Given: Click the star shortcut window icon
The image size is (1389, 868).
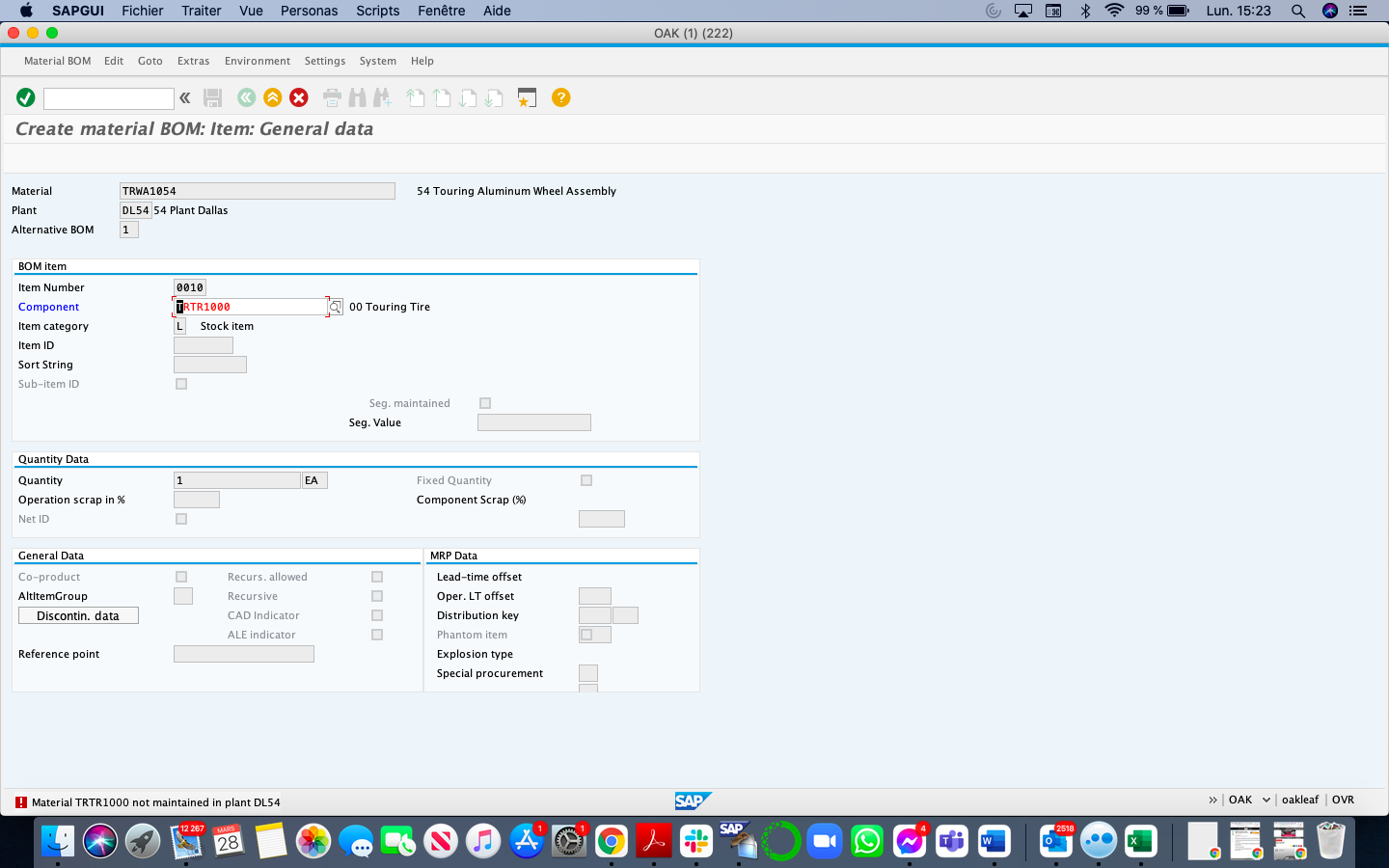Looking at the screenshot, I should point(527,97).
